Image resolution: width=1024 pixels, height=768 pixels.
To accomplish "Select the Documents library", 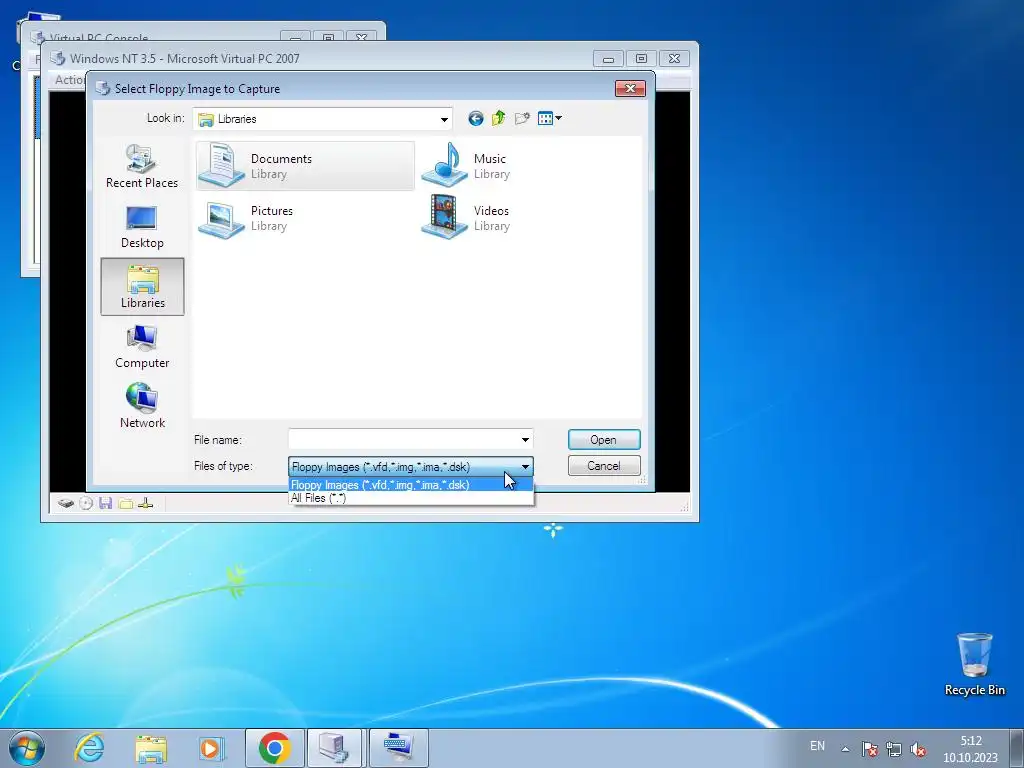I will click(305, 166).
